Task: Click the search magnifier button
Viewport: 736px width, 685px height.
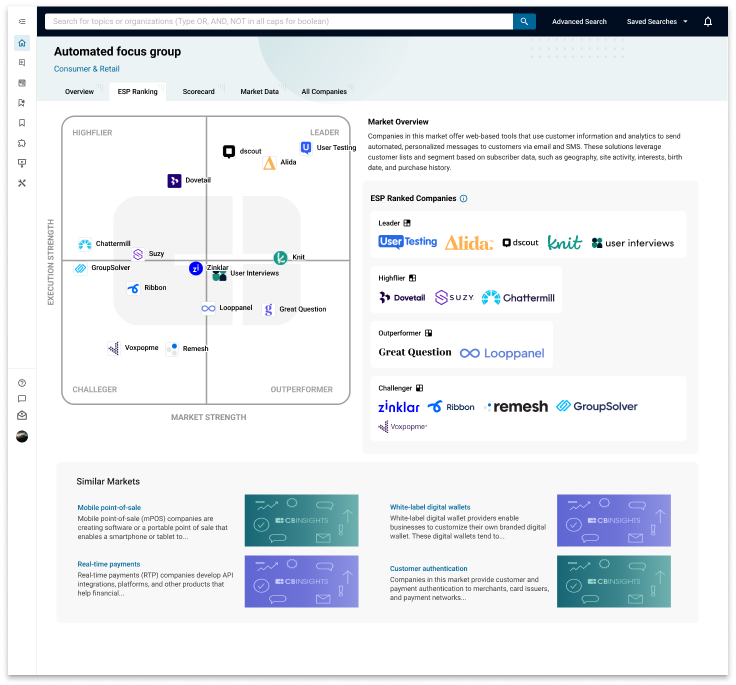Action: click(x=524, y=21)
